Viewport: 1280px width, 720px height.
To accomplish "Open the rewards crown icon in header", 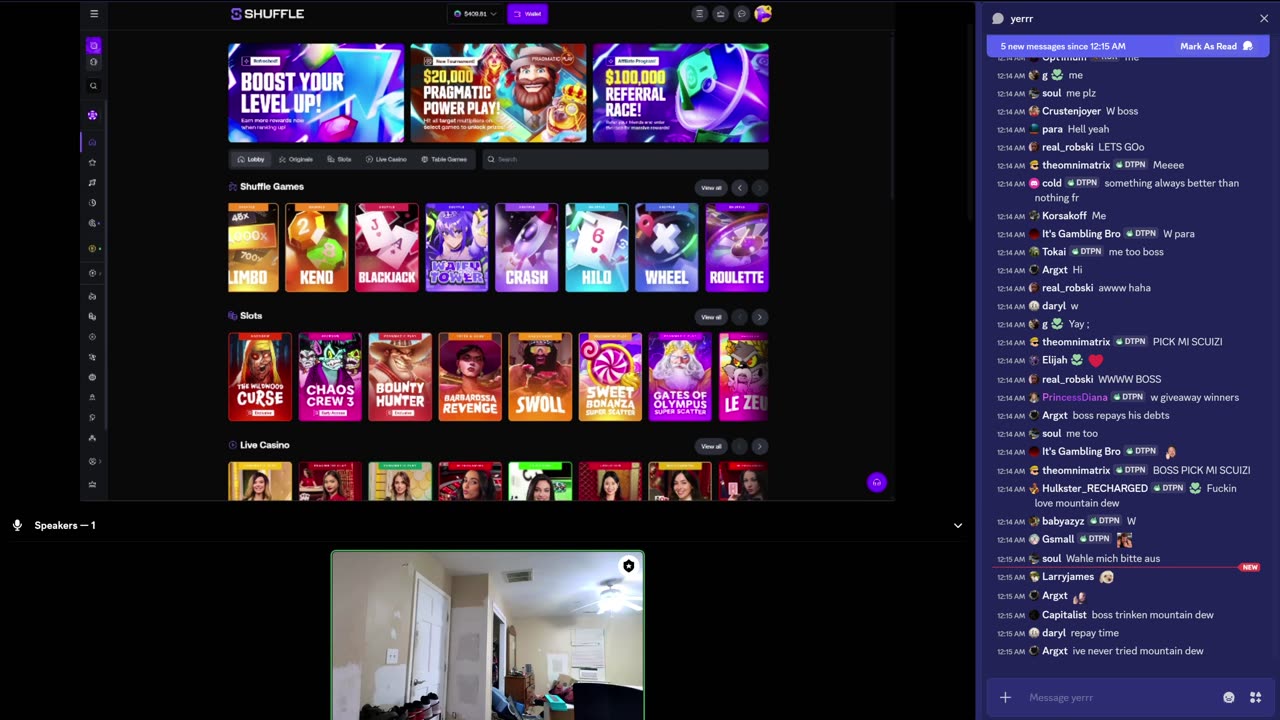I will pyautogui.click(x=720, y=14).
